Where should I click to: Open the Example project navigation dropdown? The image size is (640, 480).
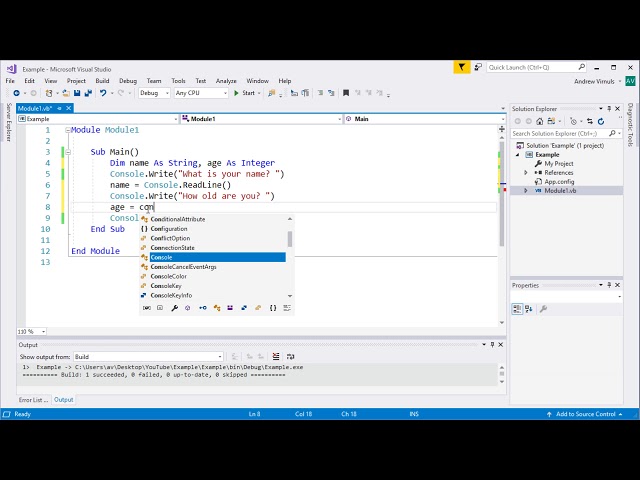[98, 119]
